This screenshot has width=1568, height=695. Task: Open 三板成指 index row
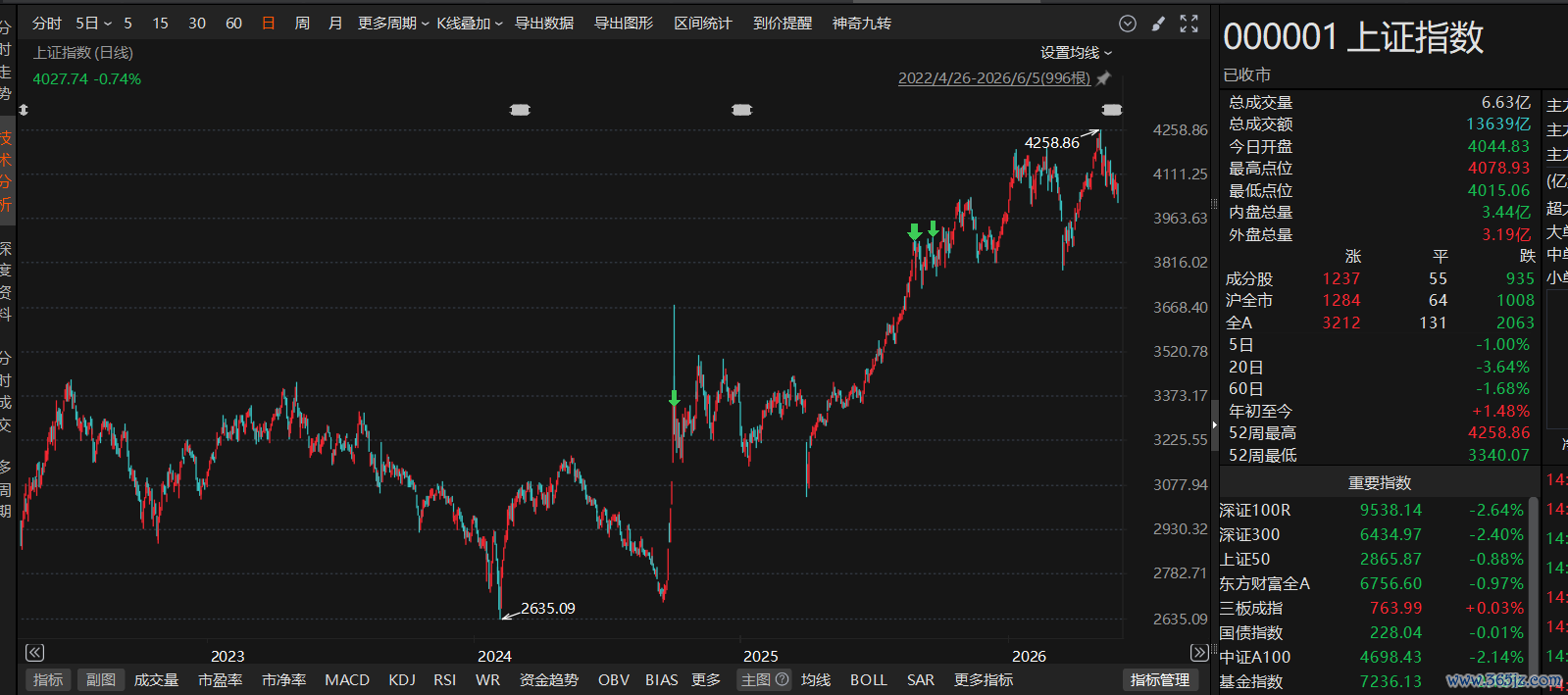(x=1373, y=608)
